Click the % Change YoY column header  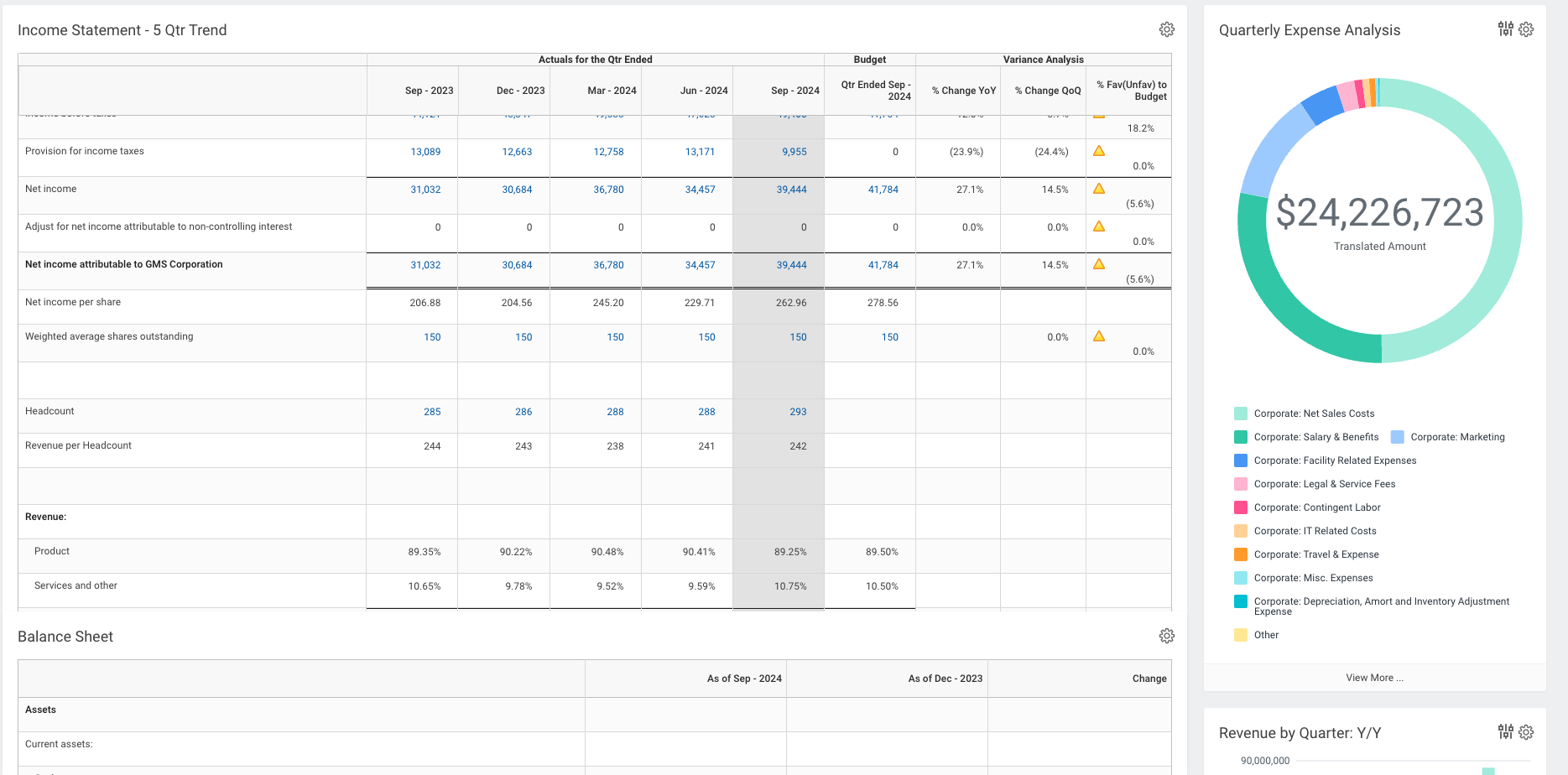pos(963,91)
